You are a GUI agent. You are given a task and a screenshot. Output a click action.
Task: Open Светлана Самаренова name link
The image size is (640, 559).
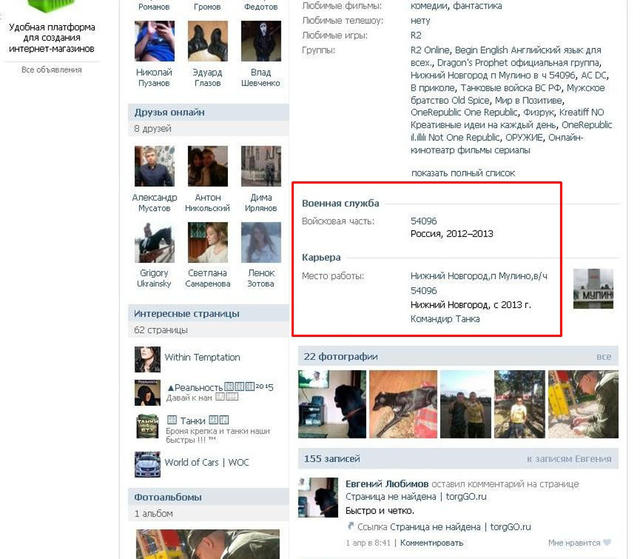(208, 278)
